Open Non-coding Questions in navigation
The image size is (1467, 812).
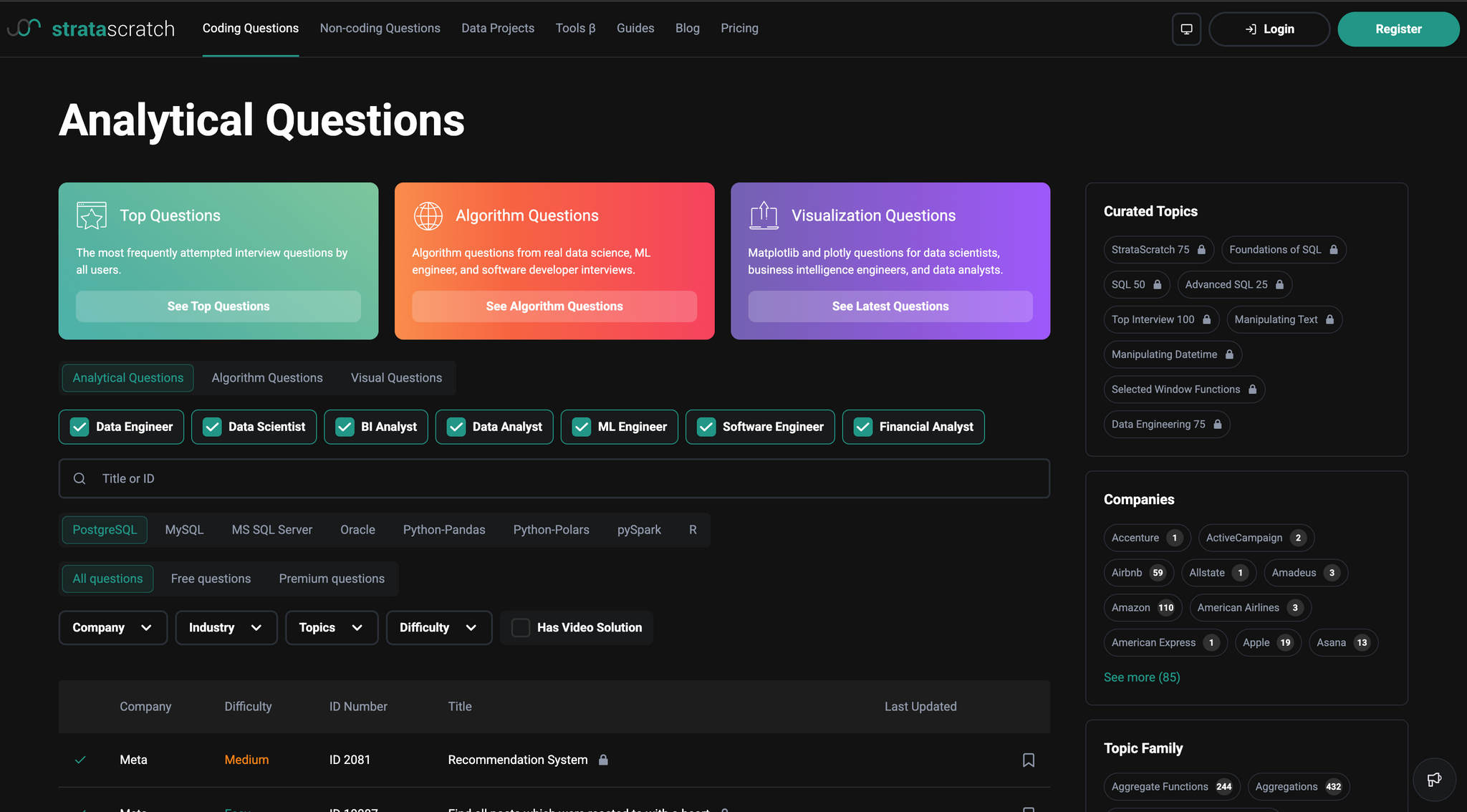(x=380, y=28)
